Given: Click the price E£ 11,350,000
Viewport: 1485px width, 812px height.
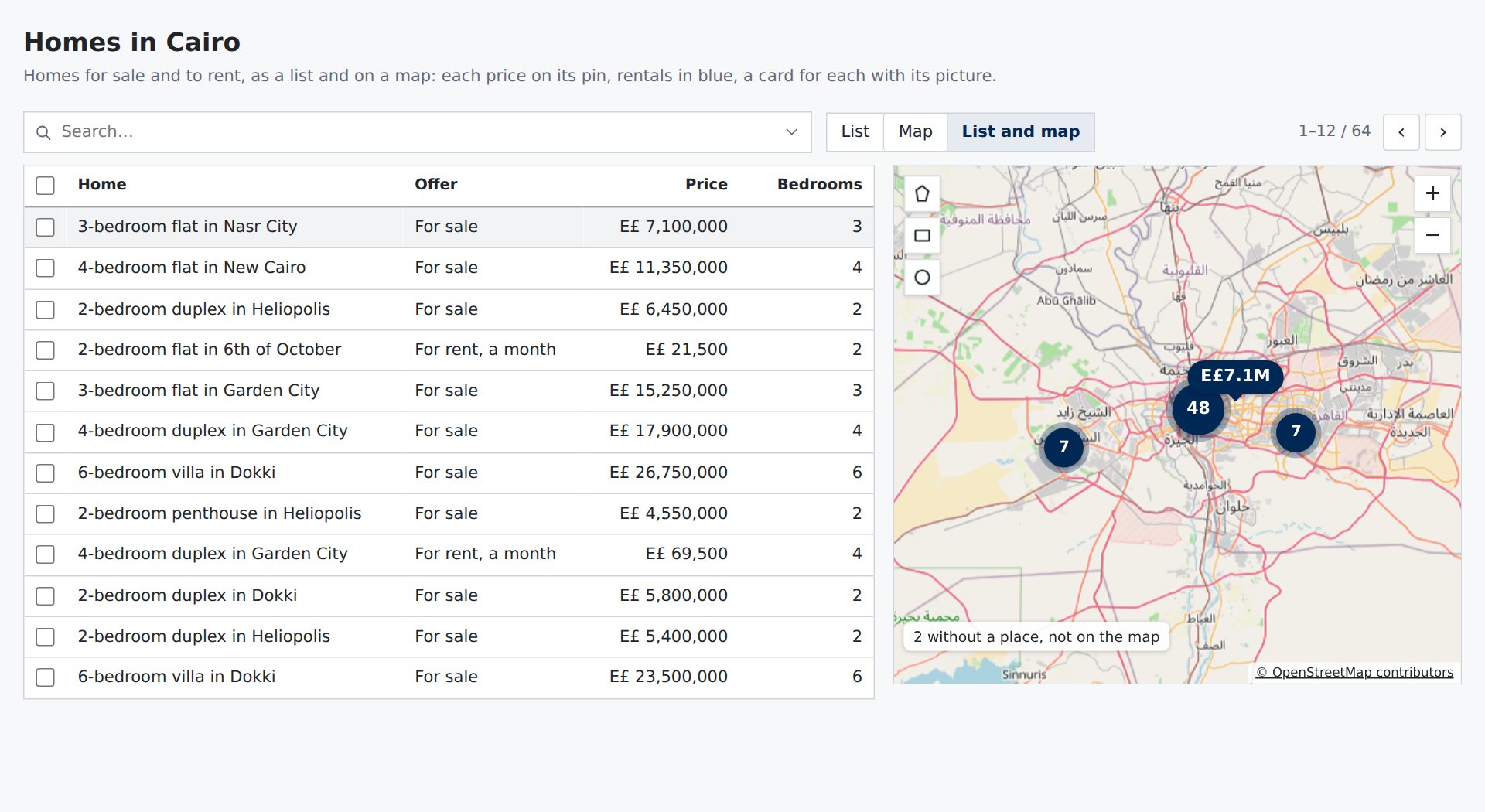Looking at the screenshot, I should 668,268.
